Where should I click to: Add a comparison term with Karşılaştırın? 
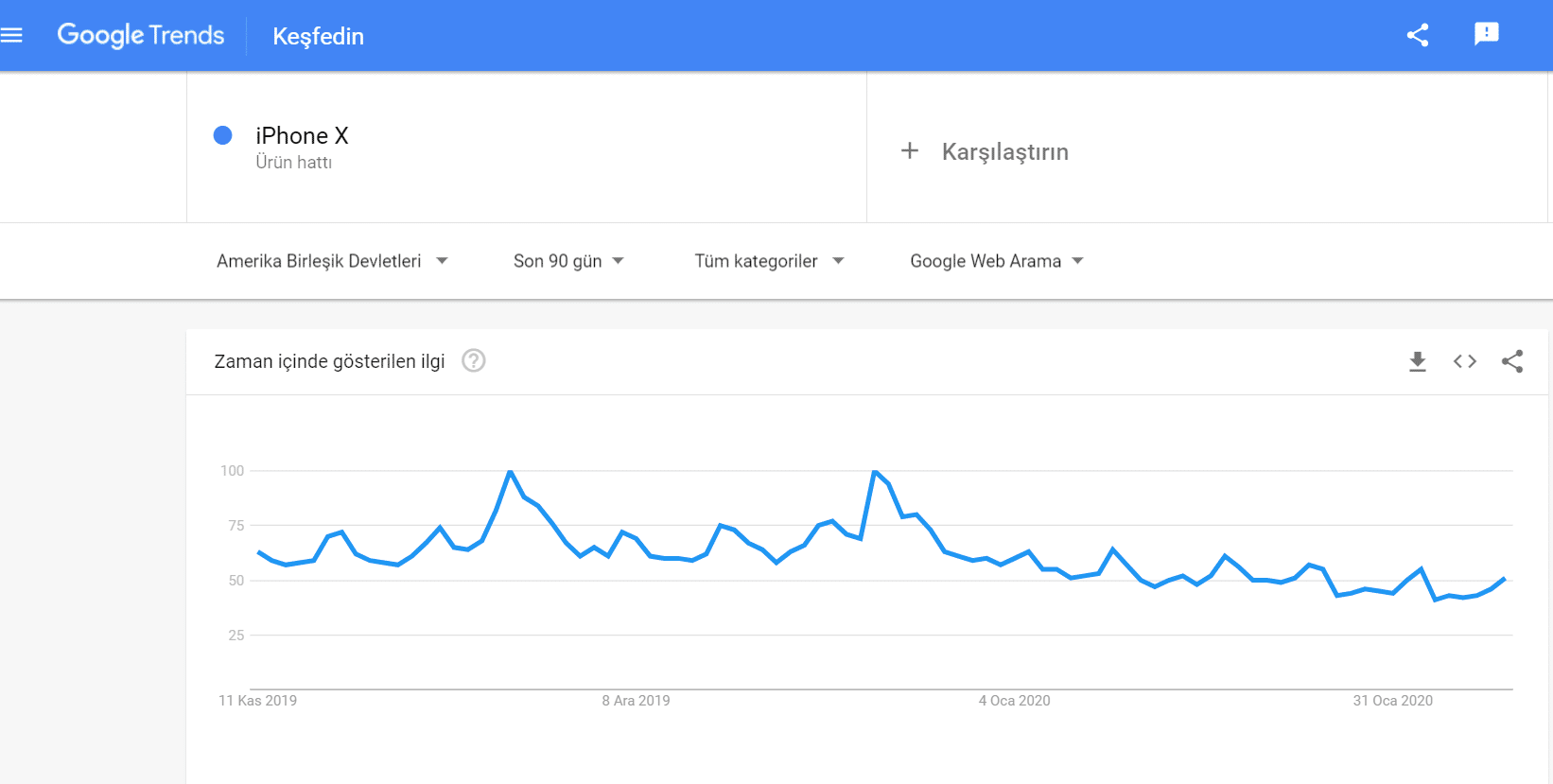point(986,151)
